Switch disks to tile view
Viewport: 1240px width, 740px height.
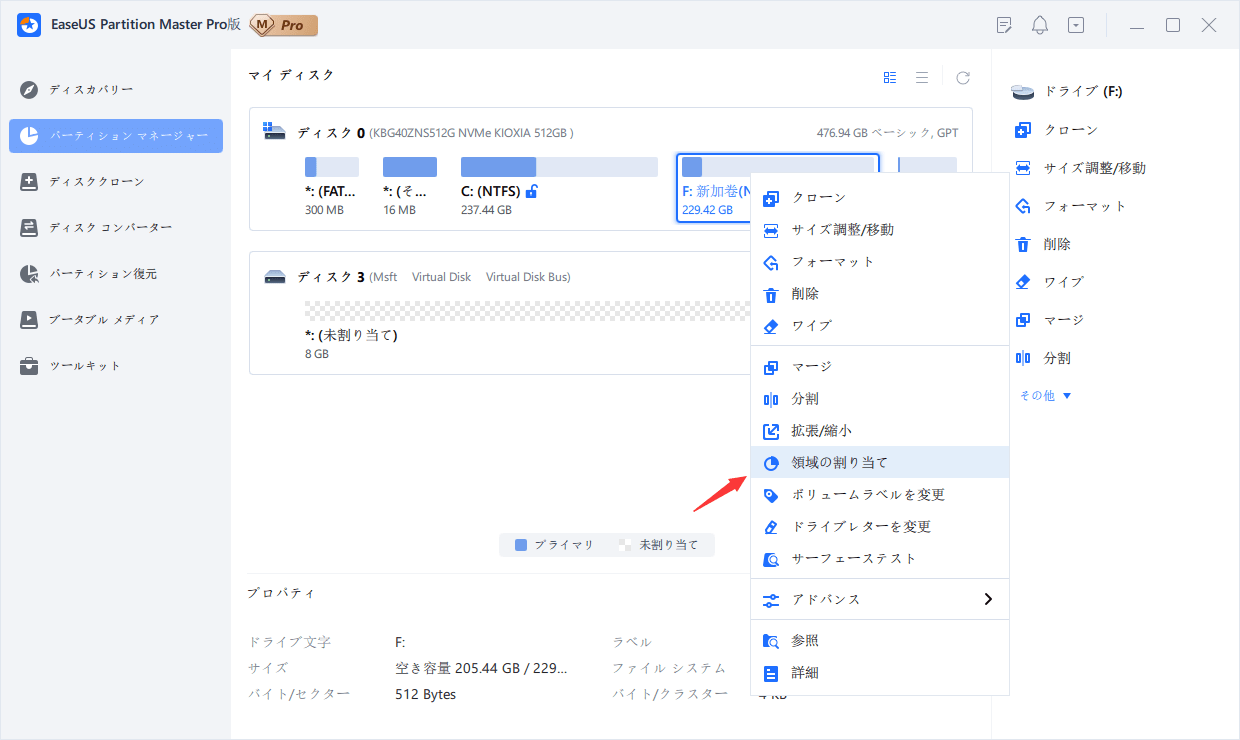[x=889, y=76]
